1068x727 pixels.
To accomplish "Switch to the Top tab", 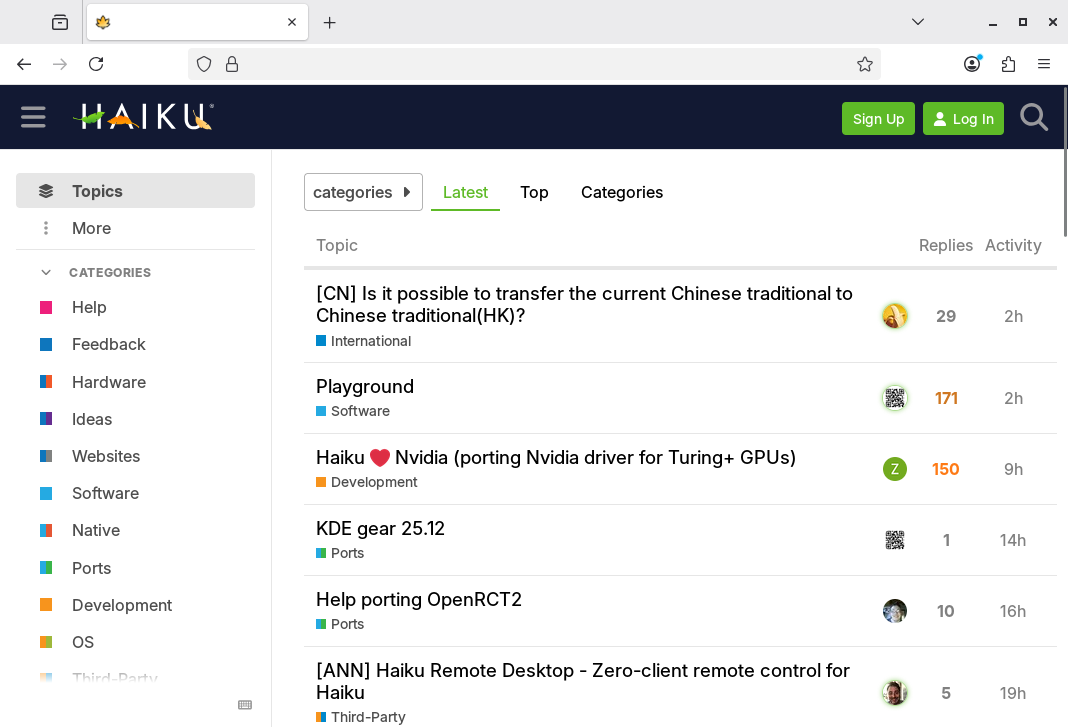I will point(534,192).
